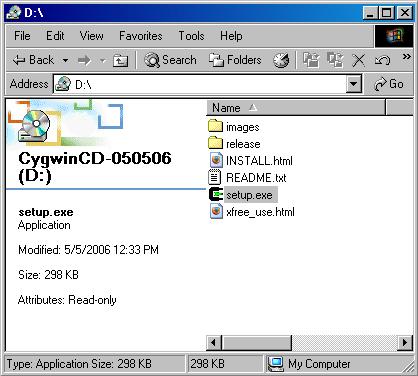The width and height of the screenshot is (418, 376).
Task: Open the History toolbar icon
Action: [281, 60]
